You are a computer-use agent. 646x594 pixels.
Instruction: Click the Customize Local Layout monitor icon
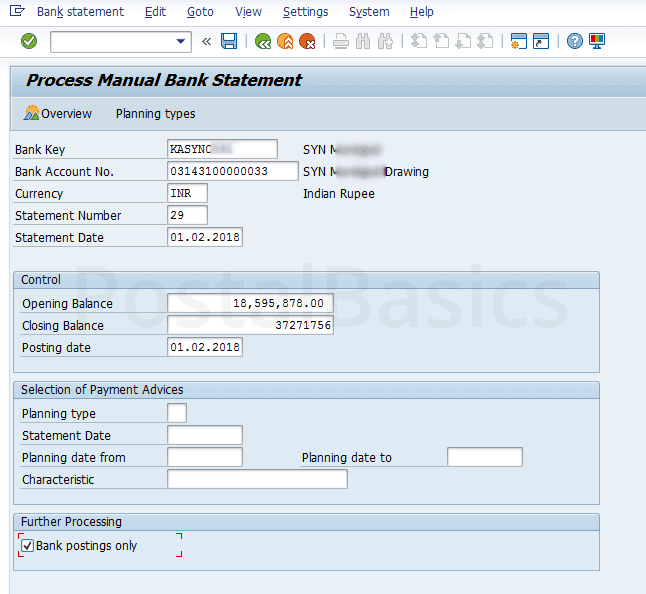(597, 41)
